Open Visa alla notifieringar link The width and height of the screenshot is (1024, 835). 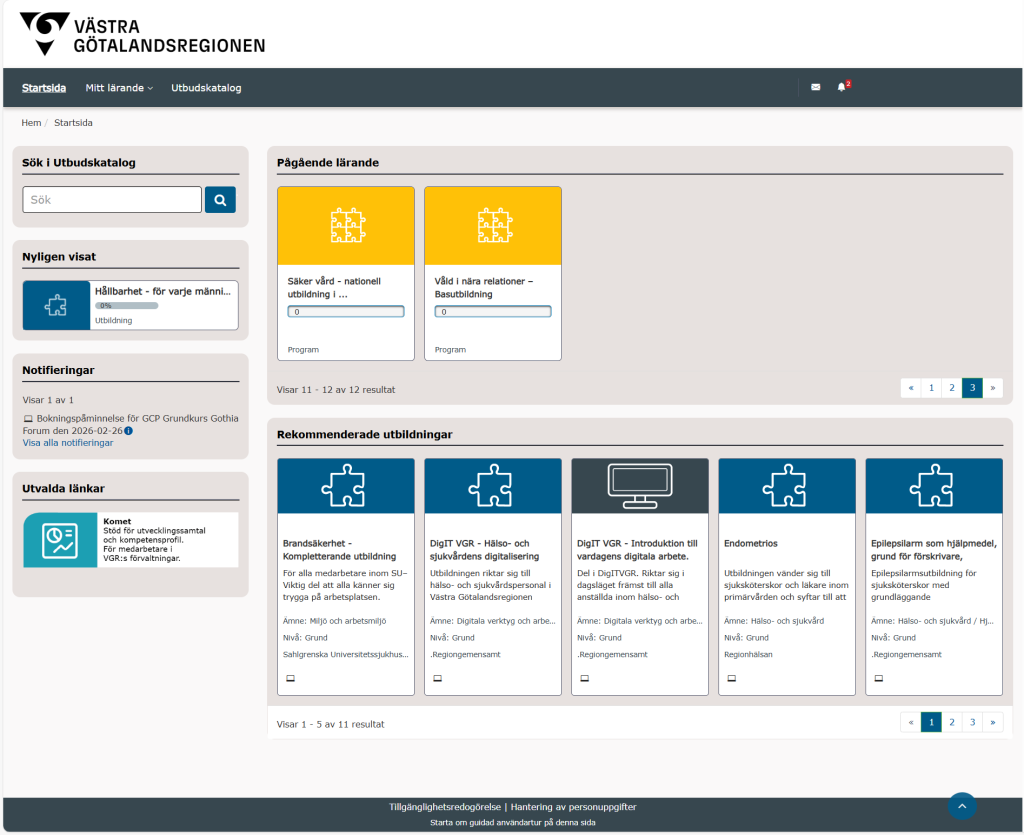(x=67, y=443)
